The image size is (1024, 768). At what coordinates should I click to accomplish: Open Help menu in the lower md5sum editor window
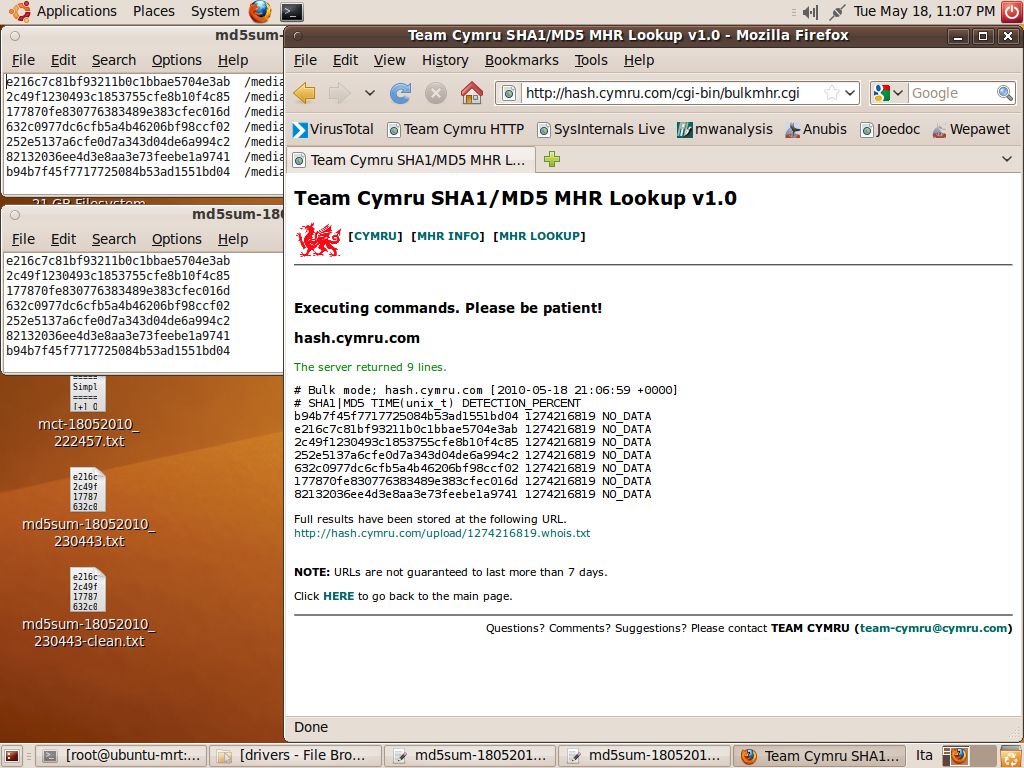(x=232, y=239)
